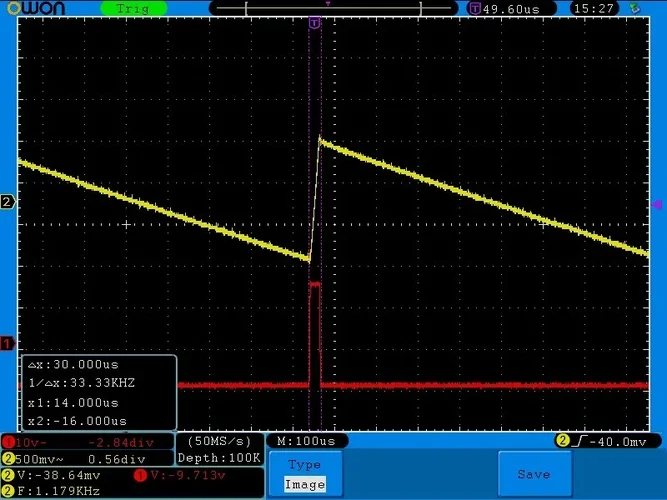Click the -2.84div channel 1 offset value

121,443
